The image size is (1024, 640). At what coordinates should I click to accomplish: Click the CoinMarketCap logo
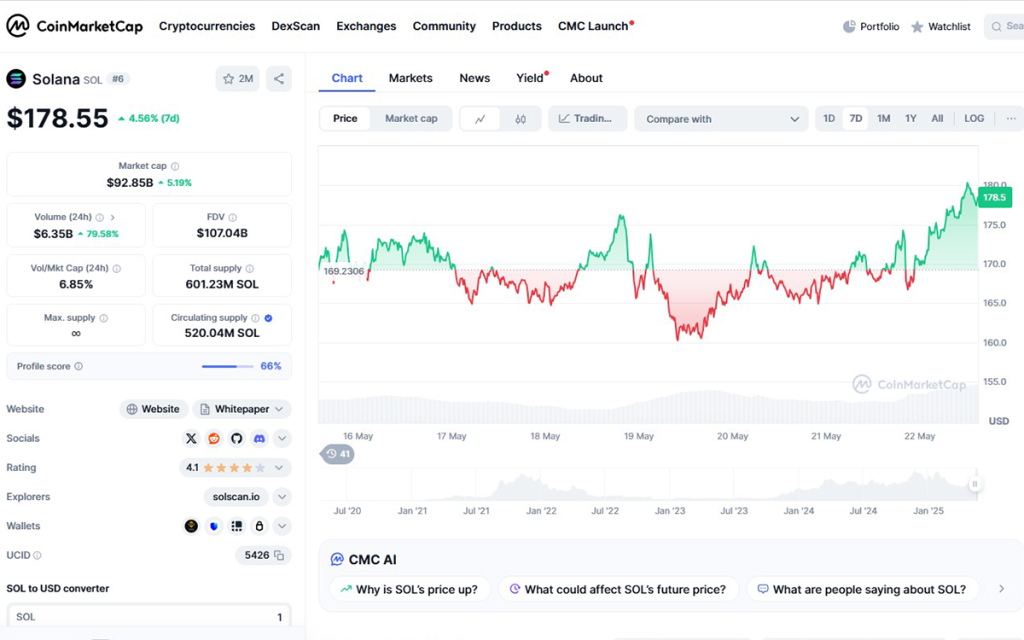tap(74, 26)
